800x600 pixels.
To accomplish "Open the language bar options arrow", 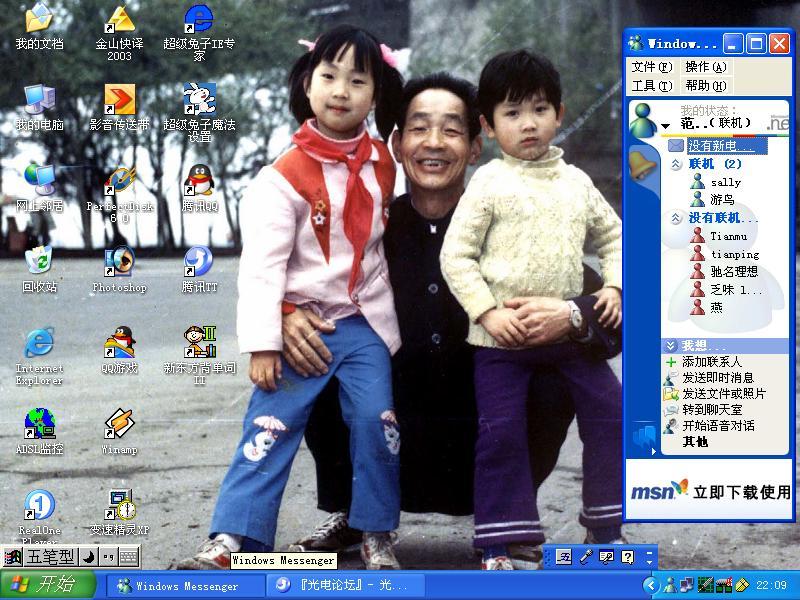I will coord(649,560).
